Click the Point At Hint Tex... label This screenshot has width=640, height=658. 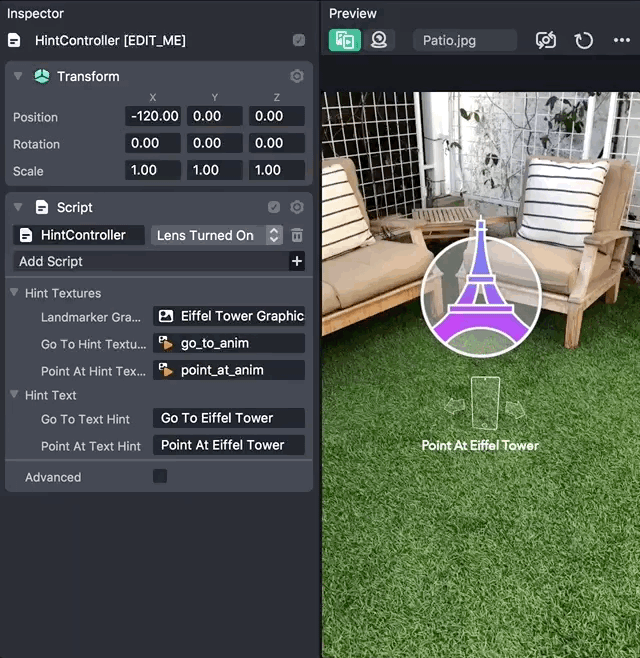pyautogui.click(x=93, y=371)
